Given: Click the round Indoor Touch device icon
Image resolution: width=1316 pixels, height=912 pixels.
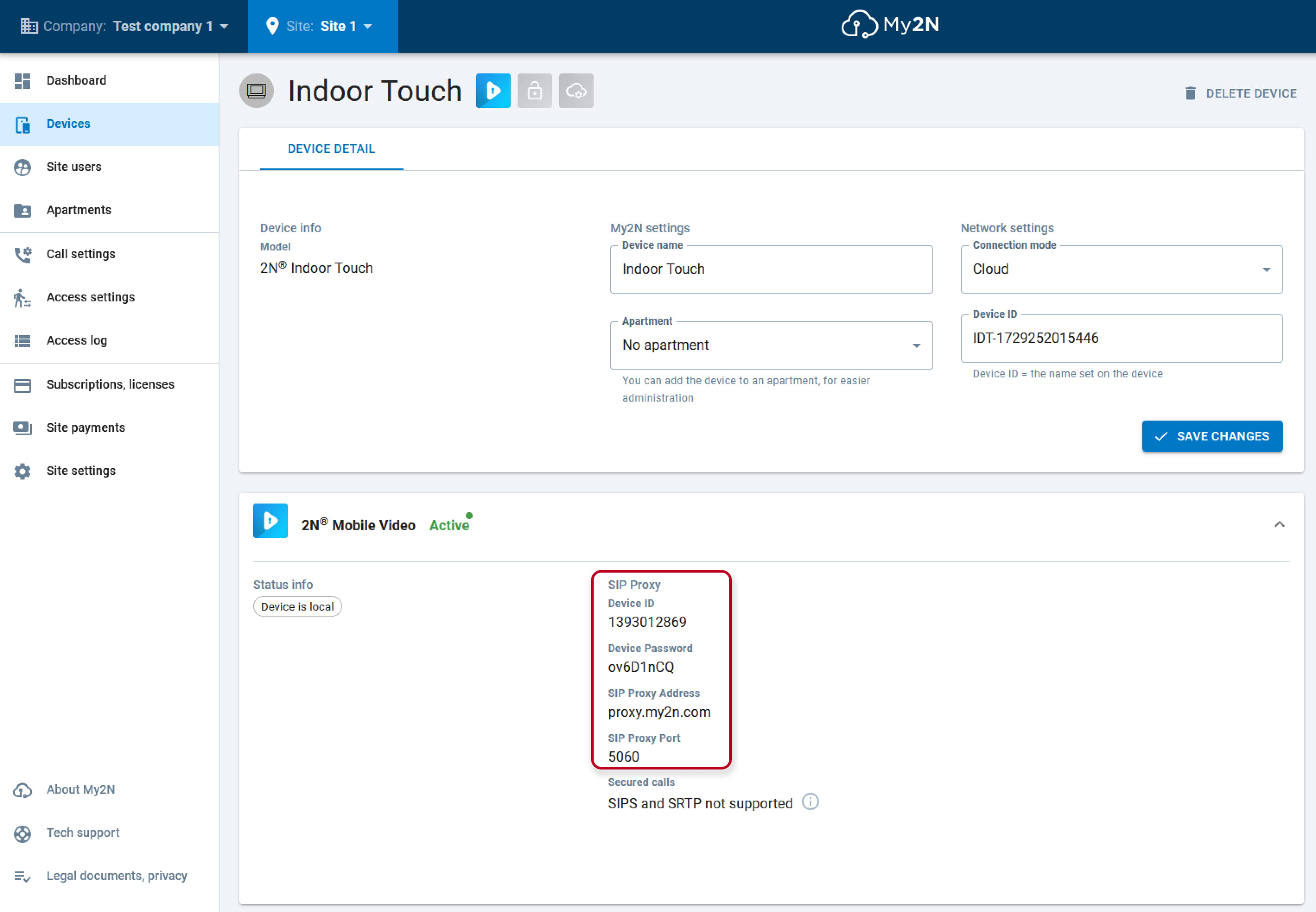Looking at the screenshot, I should [257, 91].
